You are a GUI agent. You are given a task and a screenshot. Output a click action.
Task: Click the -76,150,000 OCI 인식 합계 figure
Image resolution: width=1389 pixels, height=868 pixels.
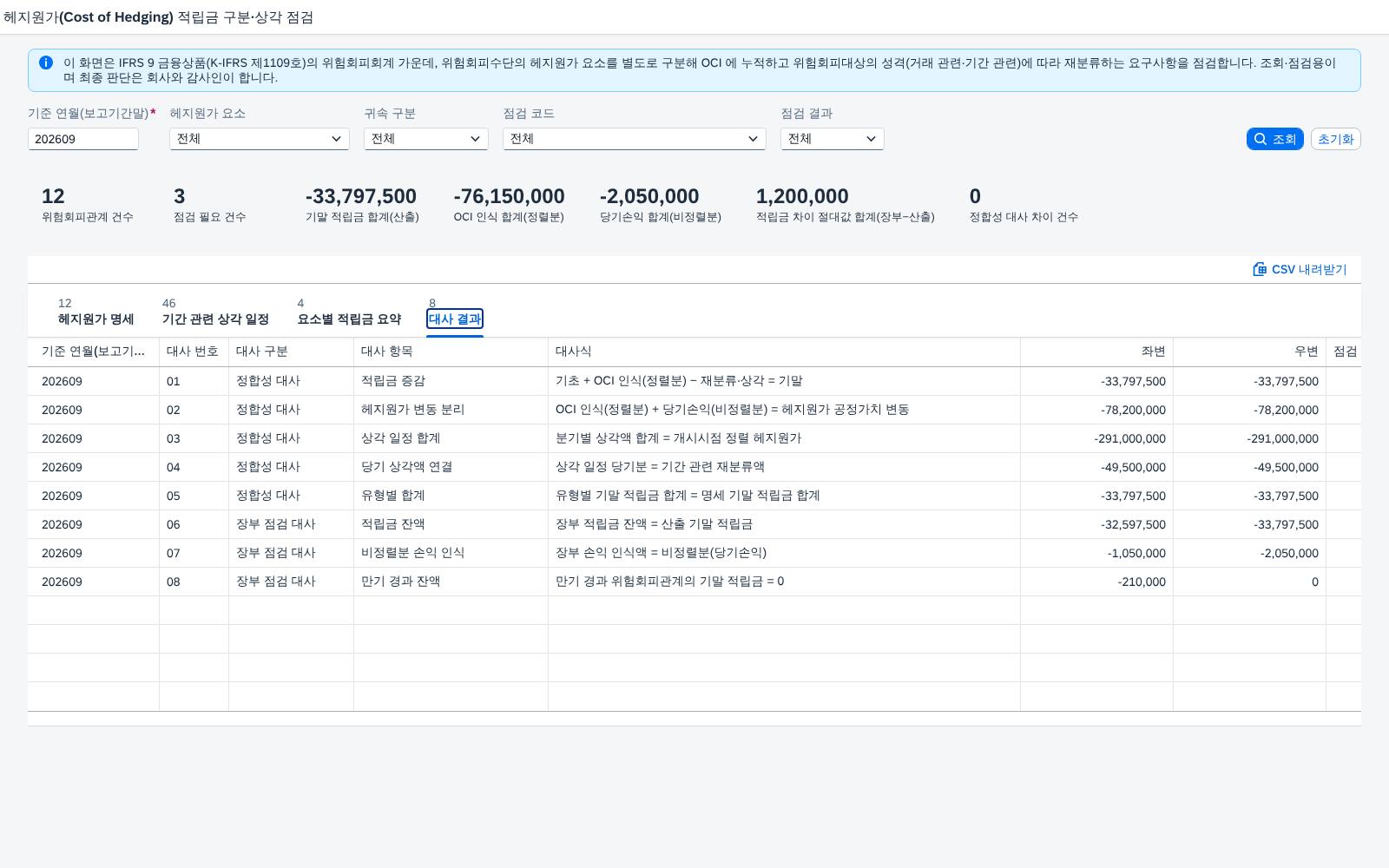click(509, 197)
